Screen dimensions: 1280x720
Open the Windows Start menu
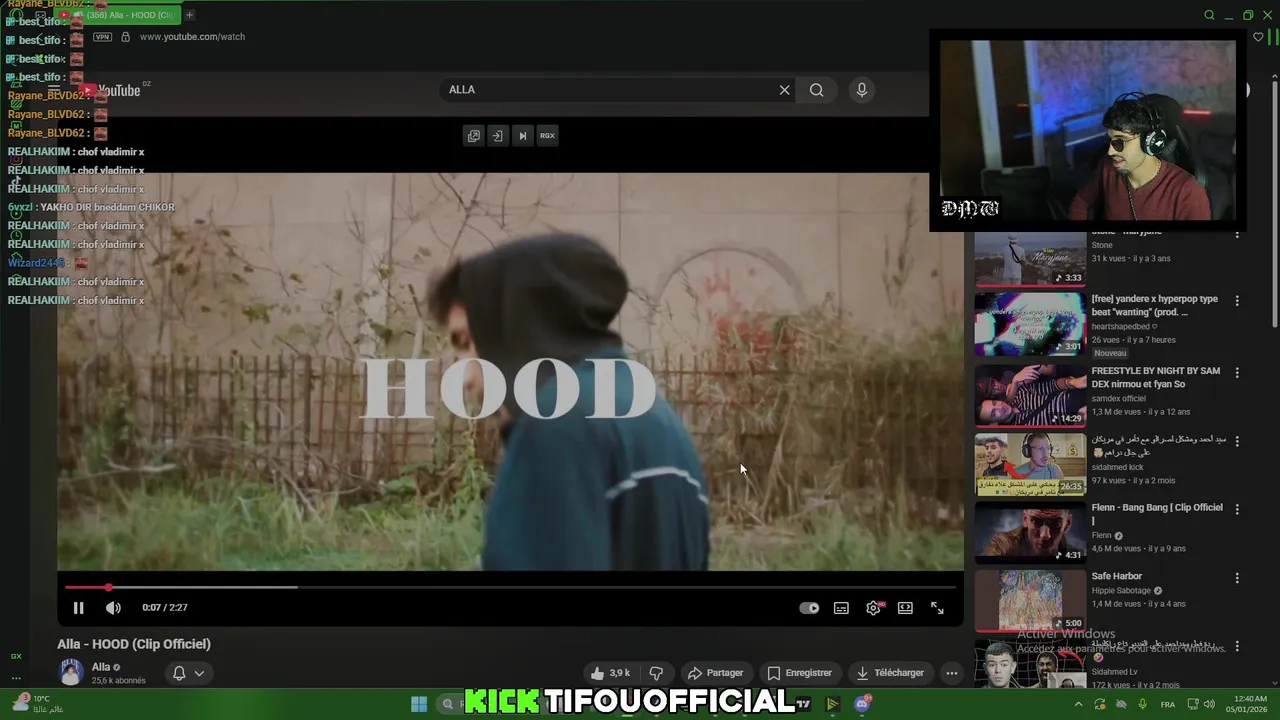click(x=419, y=704)
